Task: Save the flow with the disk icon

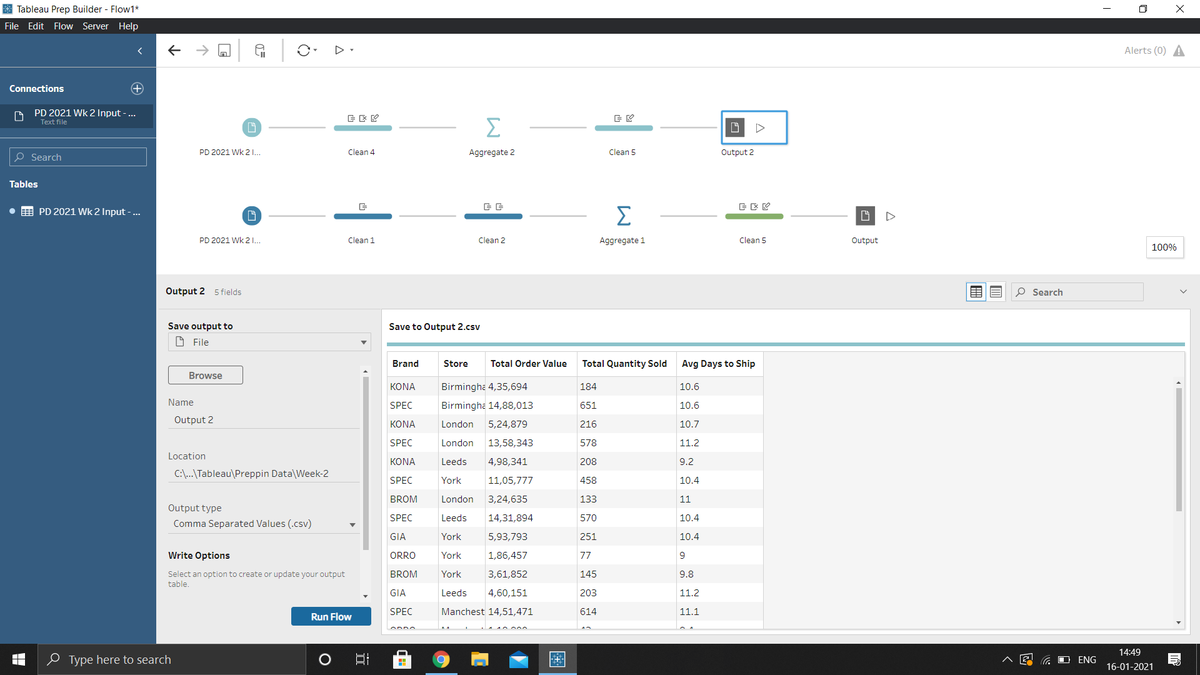Action: coord(225,50)
